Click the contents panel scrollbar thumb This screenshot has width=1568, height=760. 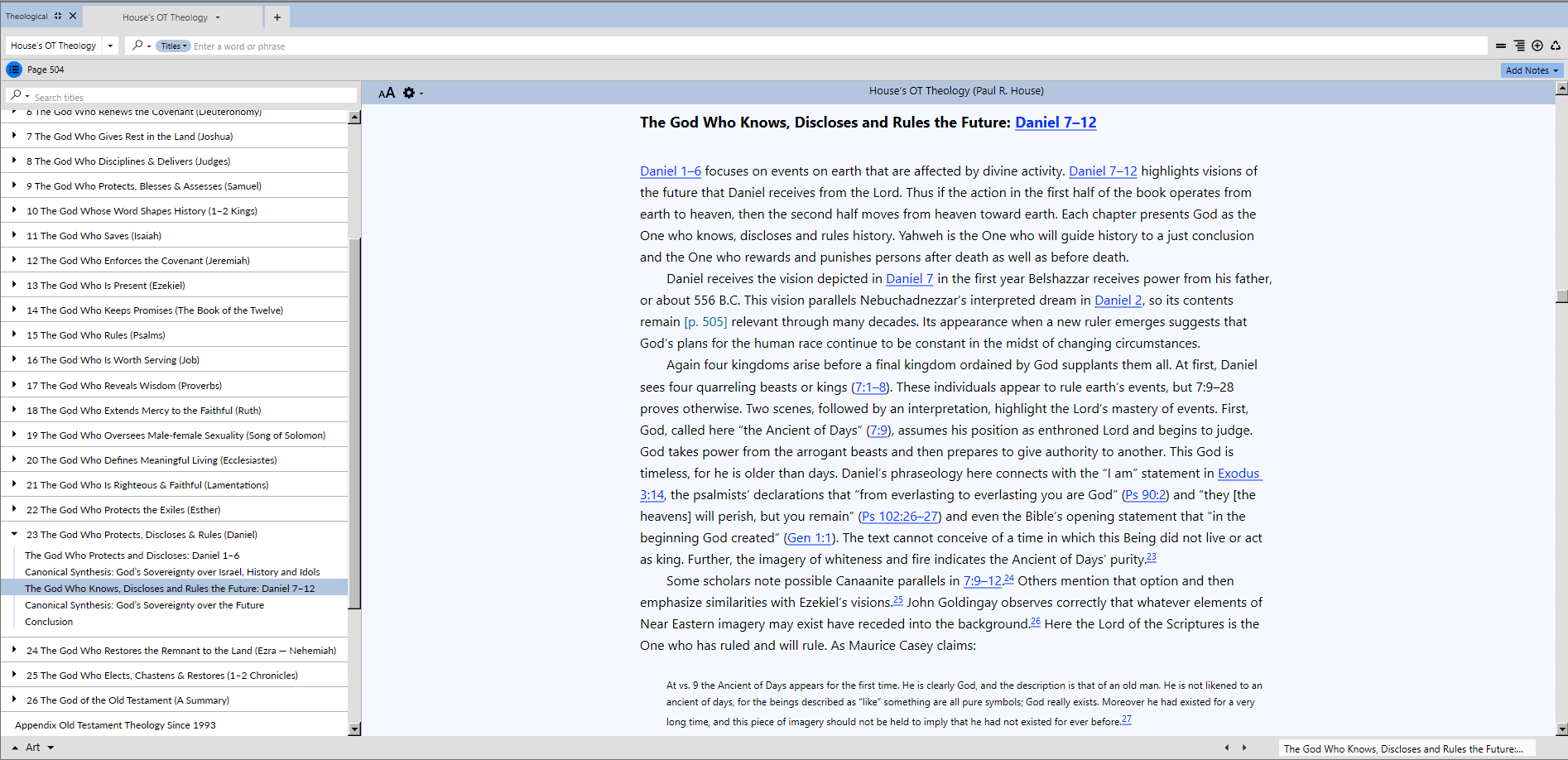(x=354, y=422)
